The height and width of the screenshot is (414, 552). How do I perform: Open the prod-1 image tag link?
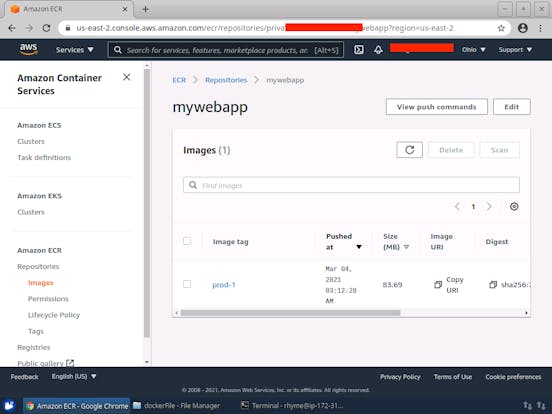coord(224,284)
